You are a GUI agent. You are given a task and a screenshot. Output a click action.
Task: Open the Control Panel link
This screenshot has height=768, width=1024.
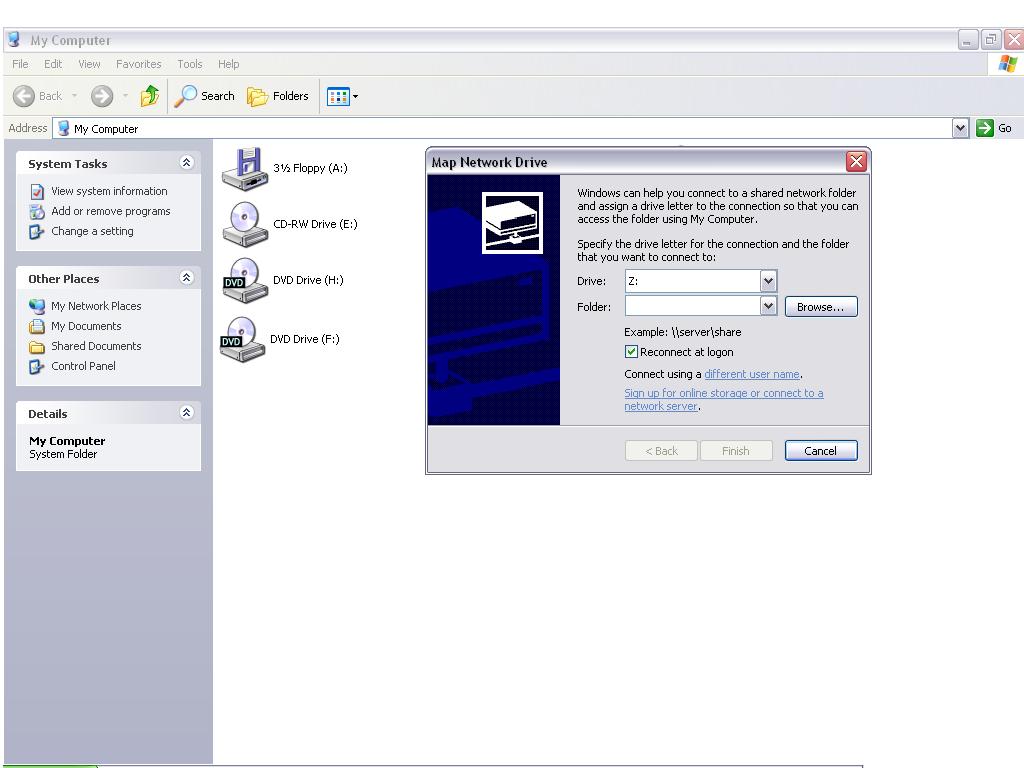[x=83, y=366]
